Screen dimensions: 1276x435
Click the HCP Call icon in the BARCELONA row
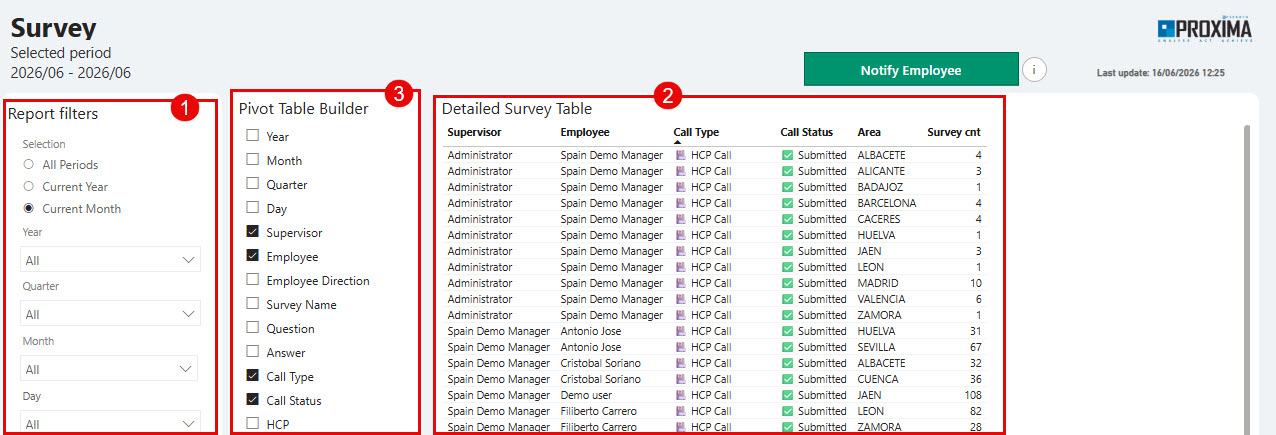[680, 203]
